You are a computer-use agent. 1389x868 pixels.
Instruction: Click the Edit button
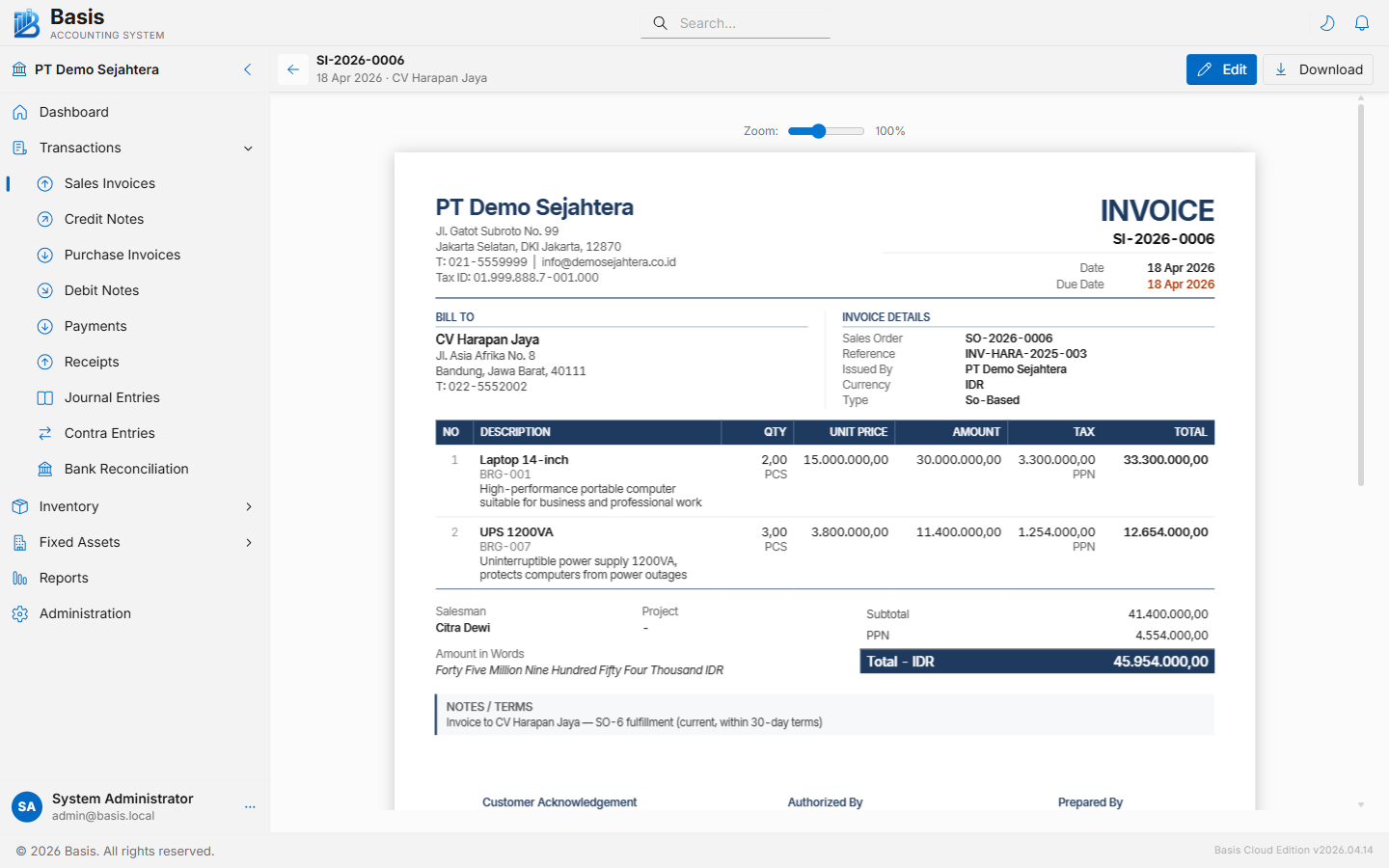[x=1221, y=69]
